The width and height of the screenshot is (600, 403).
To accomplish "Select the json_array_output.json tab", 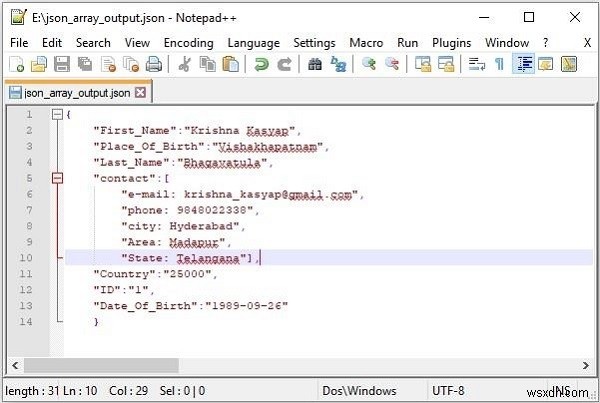I will coord(77,93).
